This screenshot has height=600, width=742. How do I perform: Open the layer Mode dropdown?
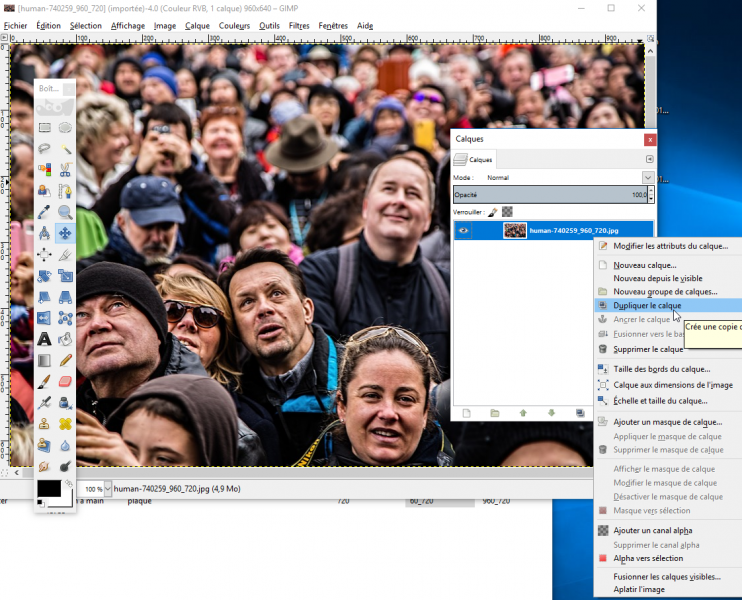point(648,177)
